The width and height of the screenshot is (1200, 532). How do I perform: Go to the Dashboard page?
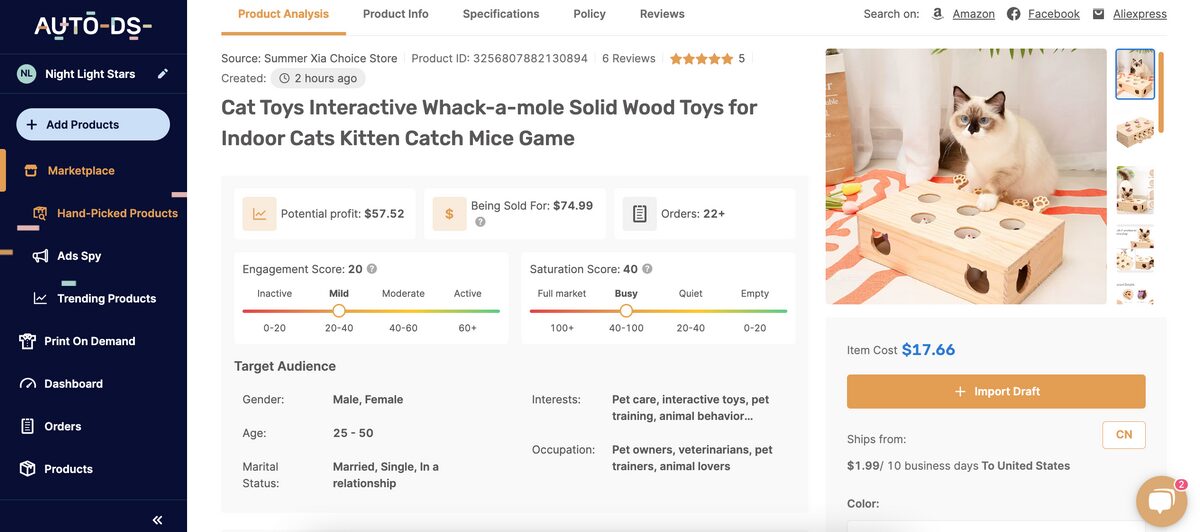(x=73, y=384)
